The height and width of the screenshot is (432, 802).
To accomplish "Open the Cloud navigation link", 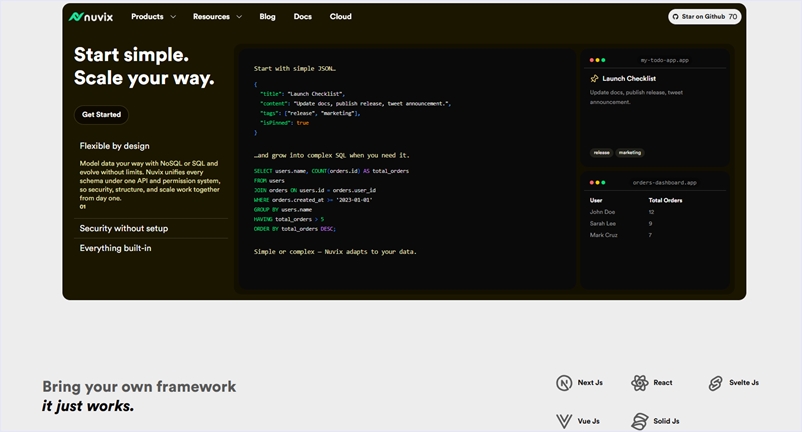I will 340,17.
